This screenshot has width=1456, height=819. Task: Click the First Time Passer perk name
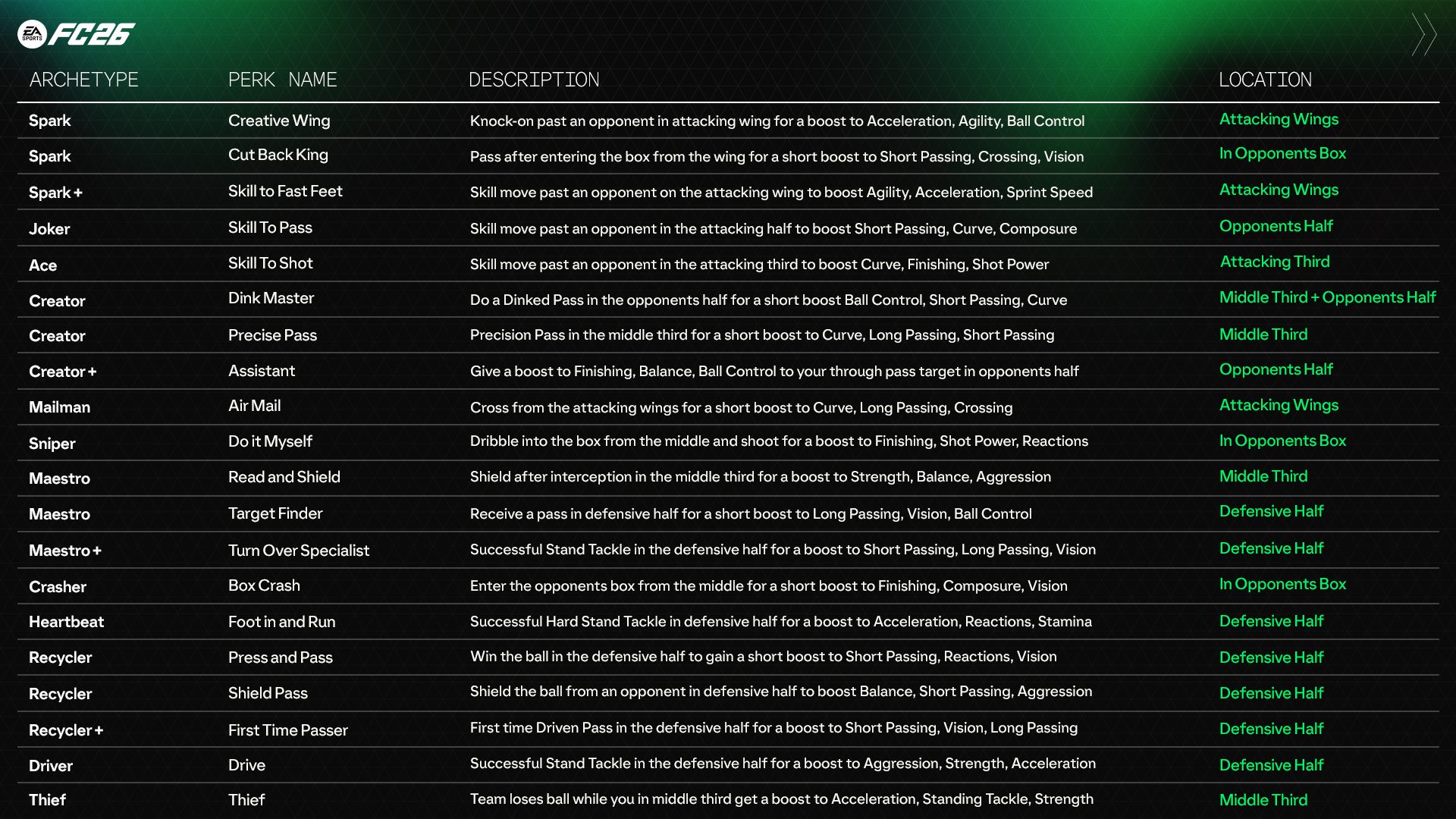pos(288,730)
